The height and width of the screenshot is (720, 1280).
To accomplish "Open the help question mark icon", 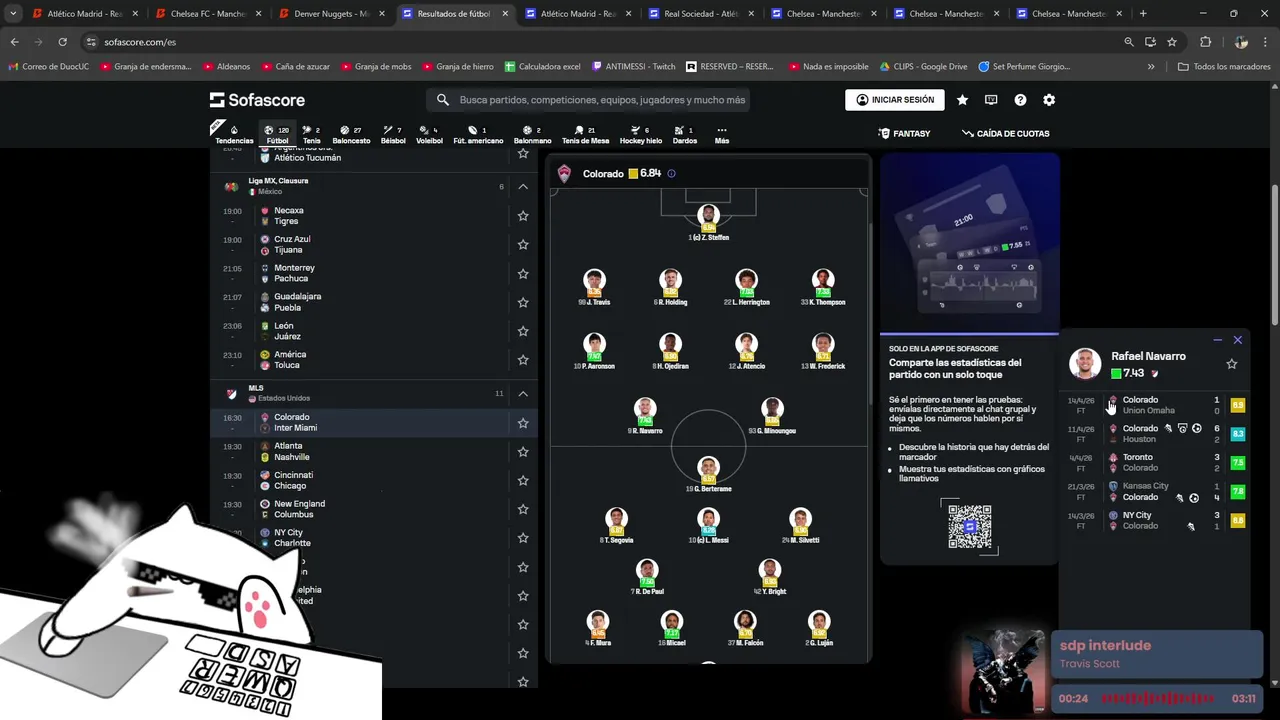I will (x=1020, y=100).
